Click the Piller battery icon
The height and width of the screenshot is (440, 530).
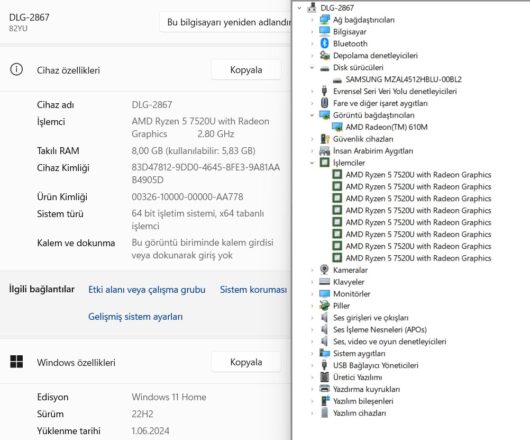[x=324, y=305]
